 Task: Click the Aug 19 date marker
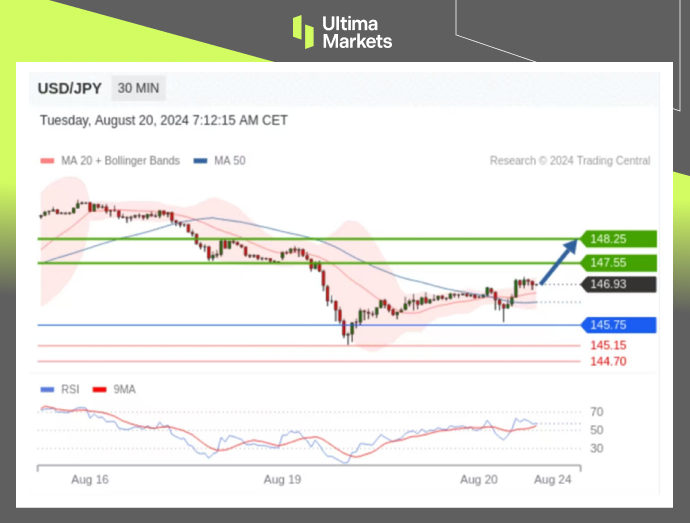click(282, 480)
